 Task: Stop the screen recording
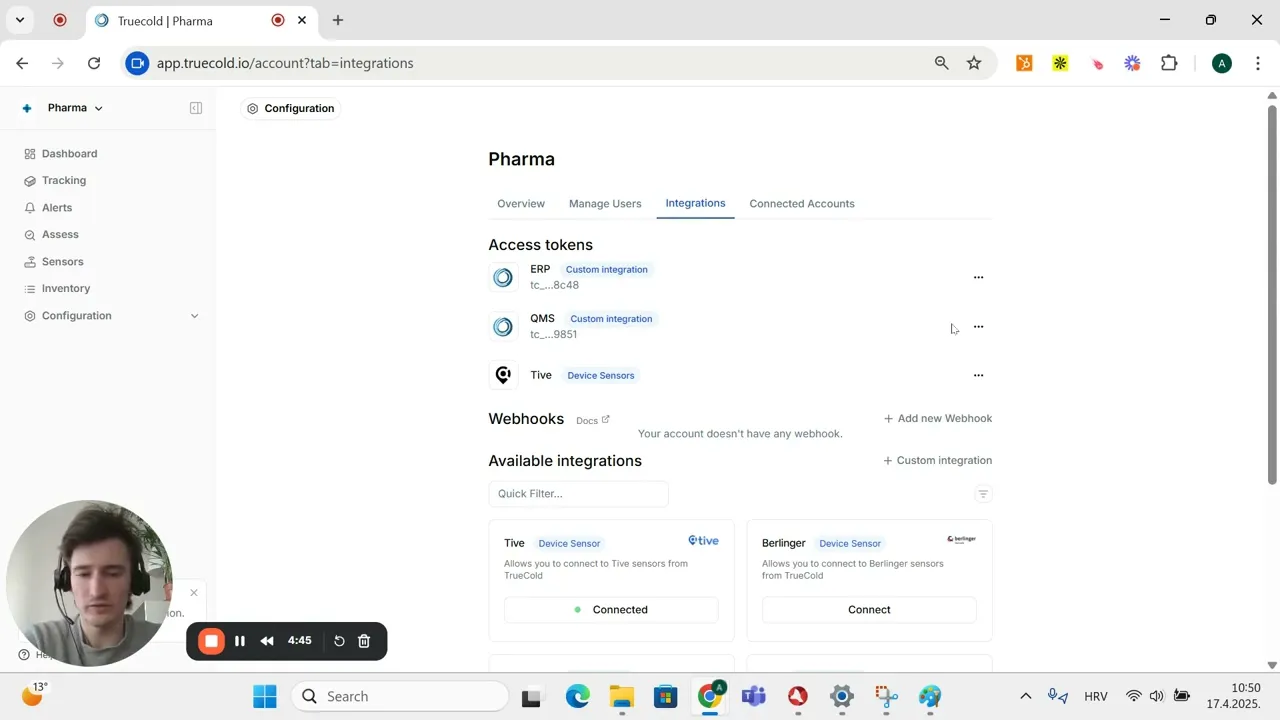211,641
